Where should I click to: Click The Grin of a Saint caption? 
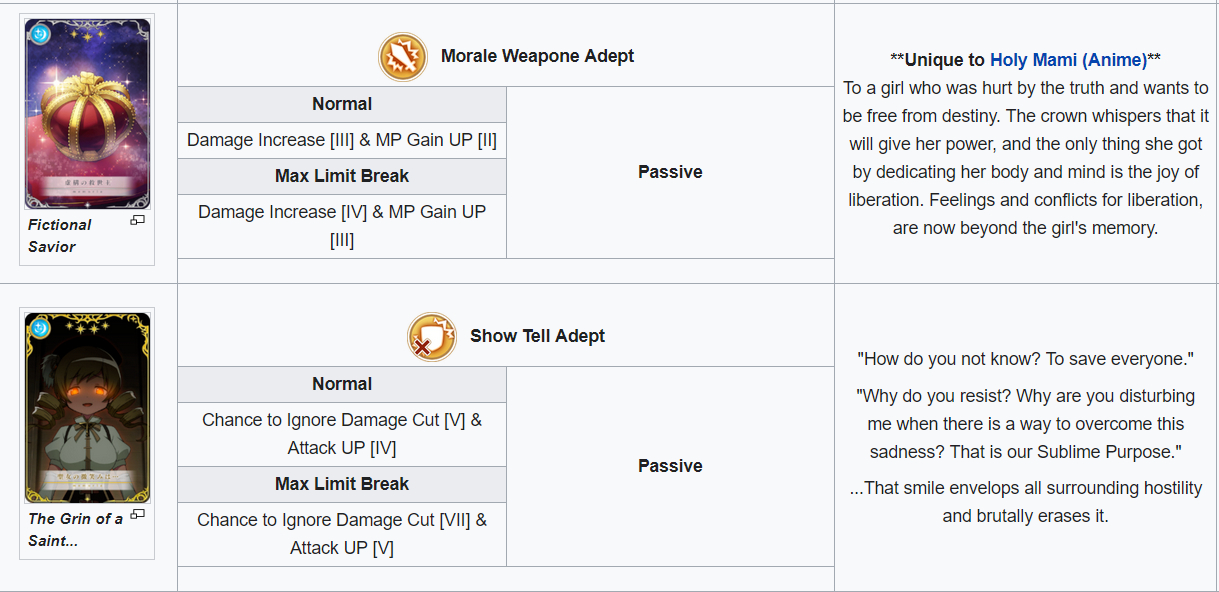75,529
